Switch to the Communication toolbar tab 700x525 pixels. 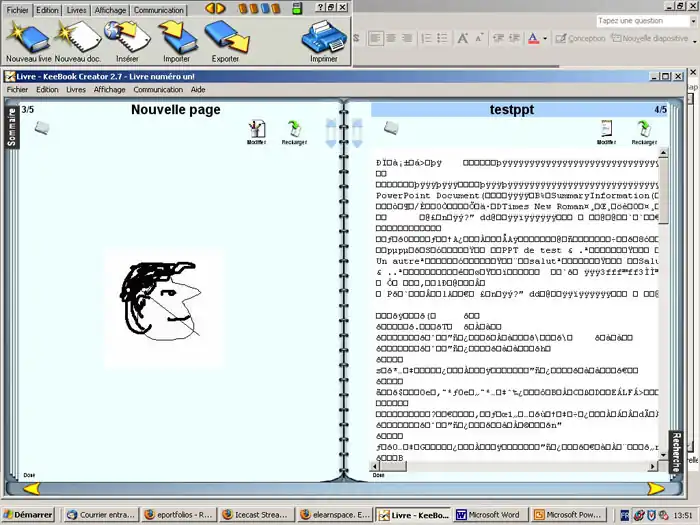159,10
